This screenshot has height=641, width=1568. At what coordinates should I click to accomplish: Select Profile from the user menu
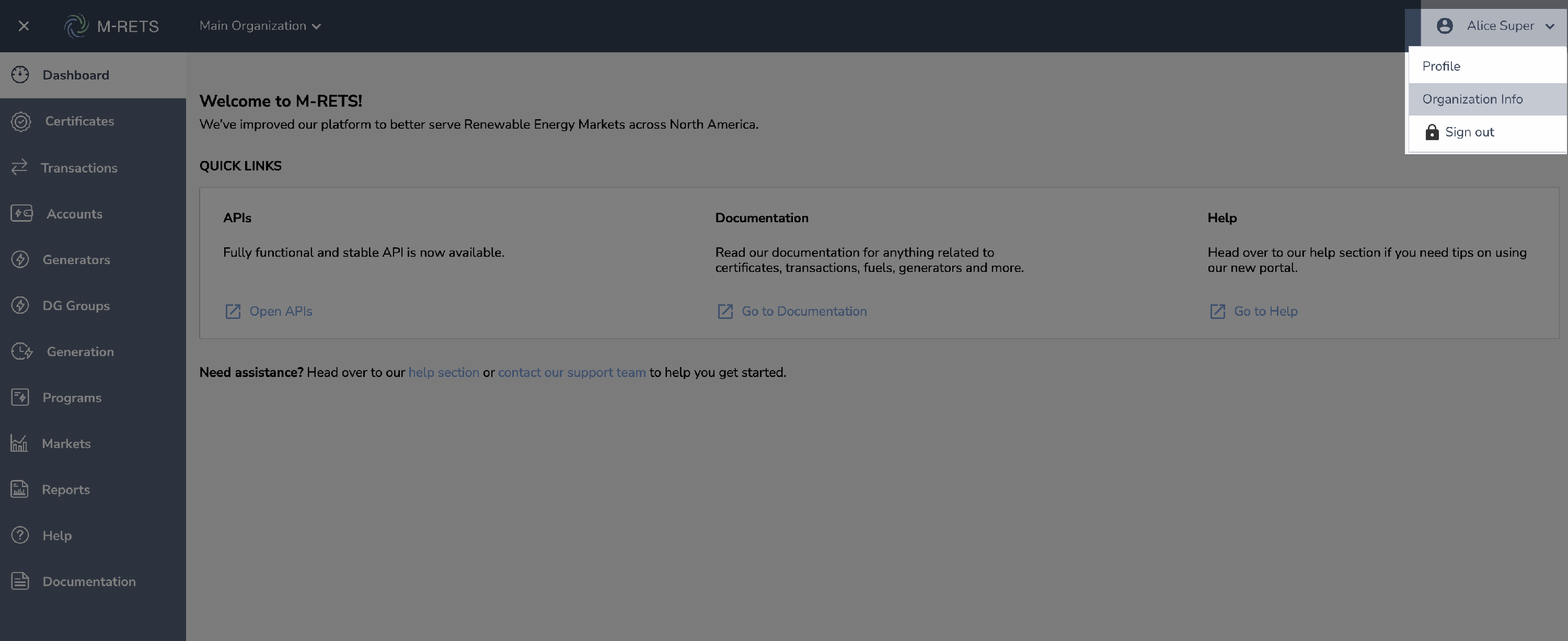tap(1441, 66)
